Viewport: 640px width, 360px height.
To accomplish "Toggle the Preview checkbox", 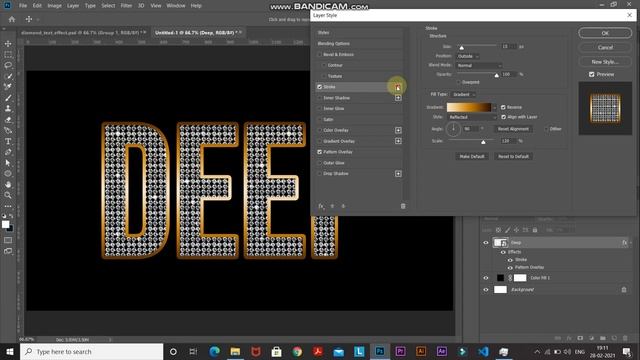I will coord(591,74).
